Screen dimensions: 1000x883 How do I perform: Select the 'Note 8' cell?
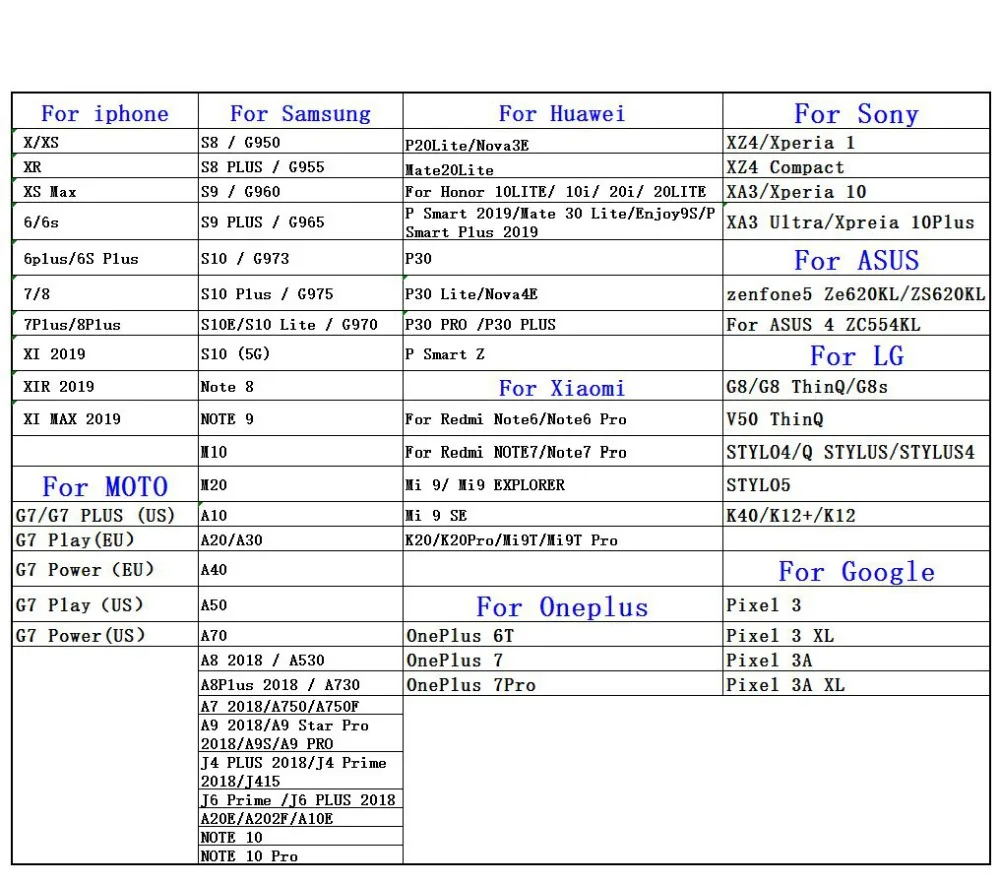click(300, 386)
